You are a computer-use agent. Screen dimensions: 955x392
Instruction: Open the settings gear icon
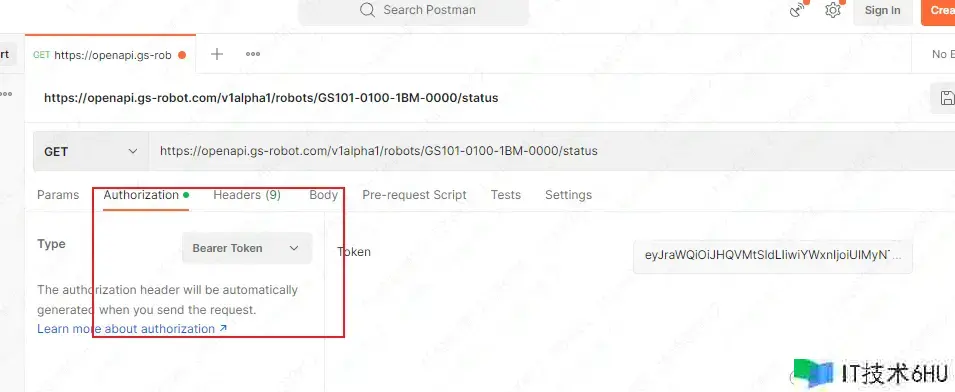point(833,10)
